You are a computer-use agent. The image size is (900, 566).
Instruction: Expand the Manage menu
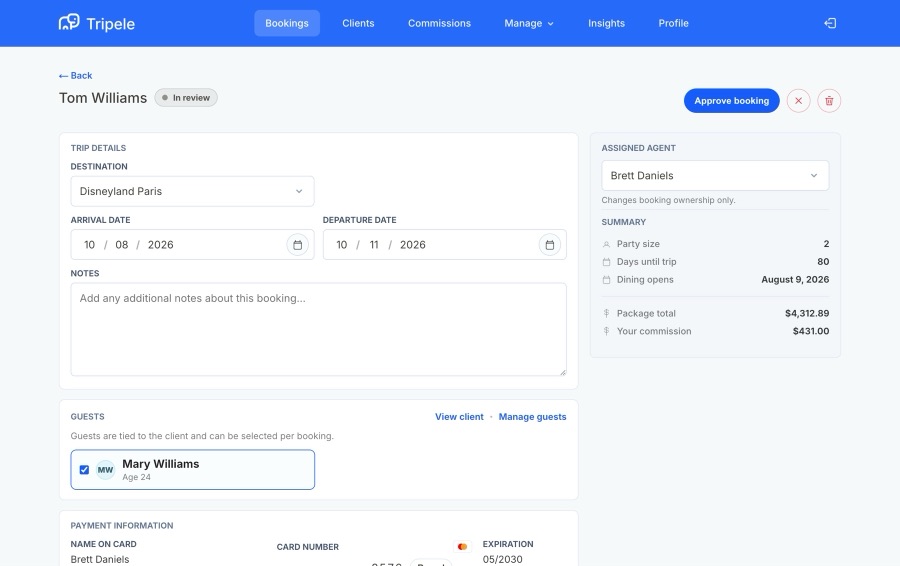529,23
